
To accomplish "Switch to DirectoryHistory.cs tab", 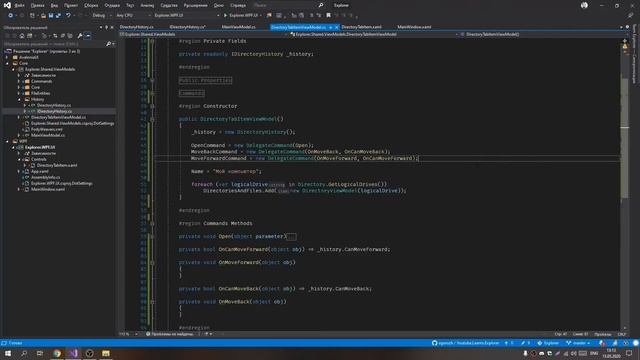I will click(x=137, y=27).
